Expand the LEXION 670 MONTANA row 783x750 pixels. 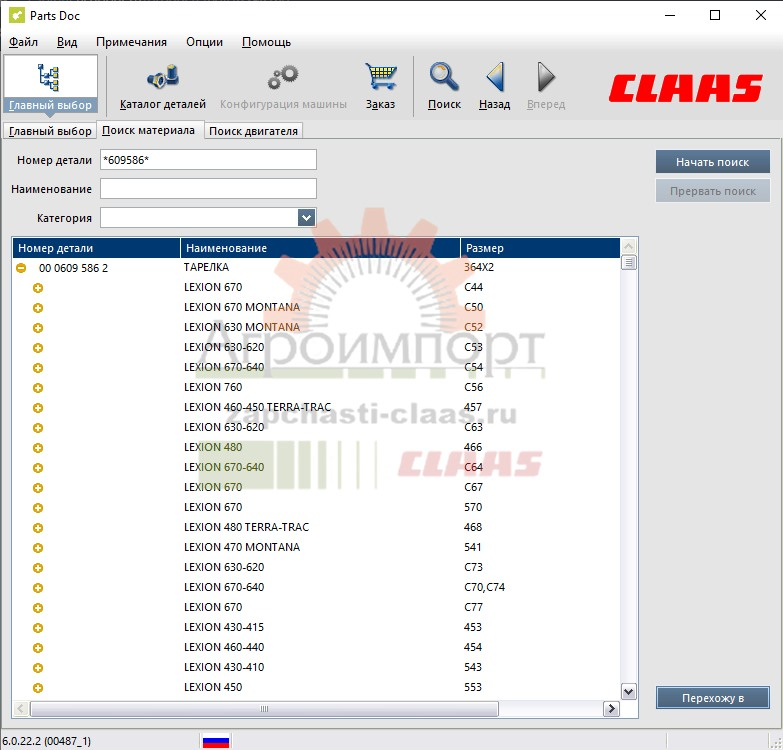point(38,308)
